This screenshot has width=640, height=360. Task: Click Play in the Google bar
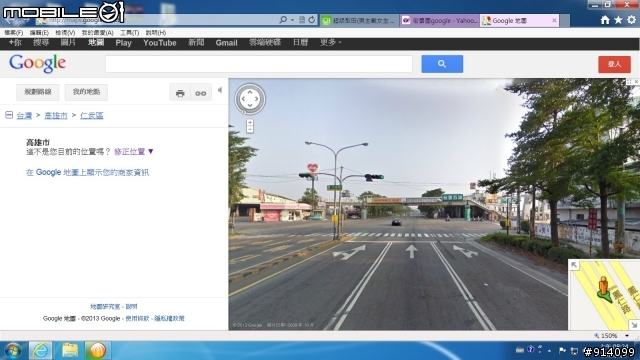tap(123, 43)
